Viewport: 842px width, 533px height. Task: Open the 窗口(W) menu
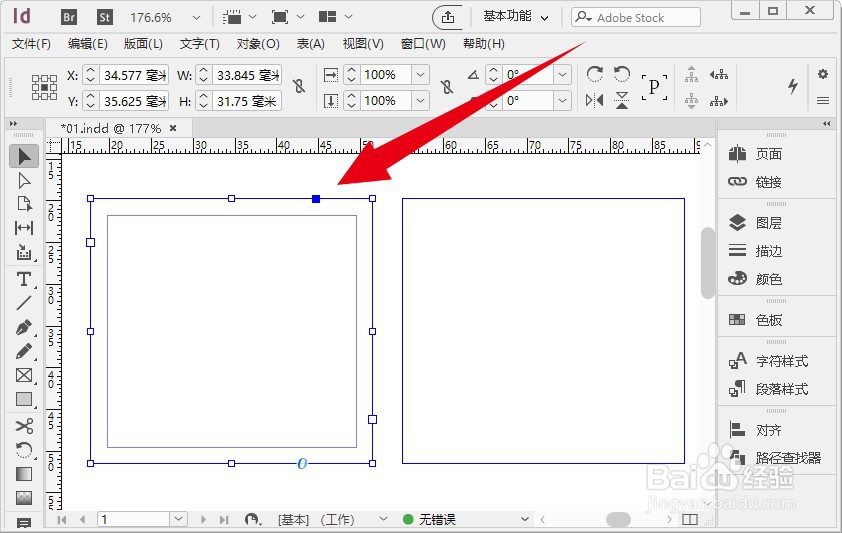pyautogui.click(x=423, y=43)
